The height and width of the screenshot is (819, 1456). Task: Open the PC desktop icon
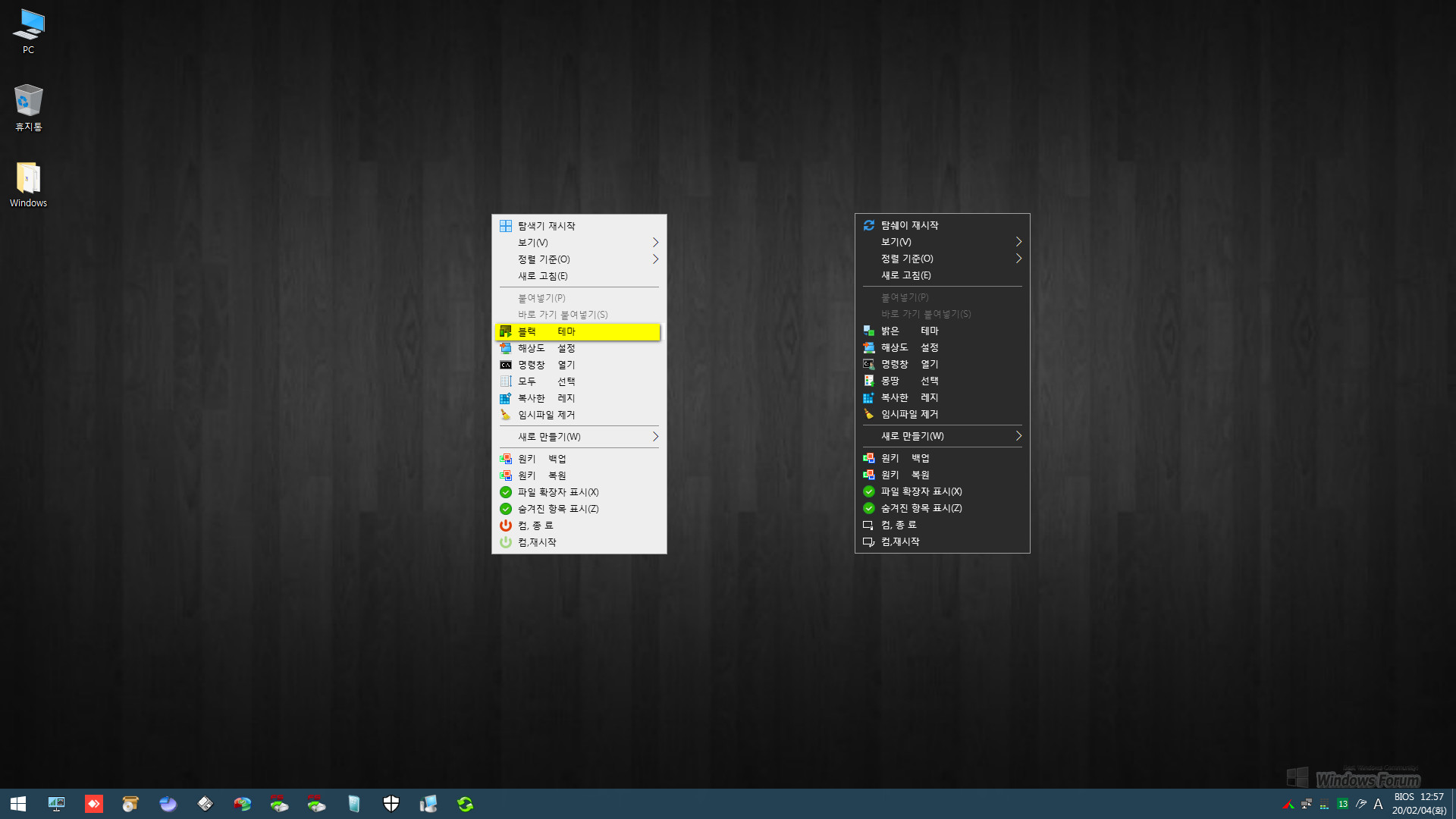tap(29, 31)
